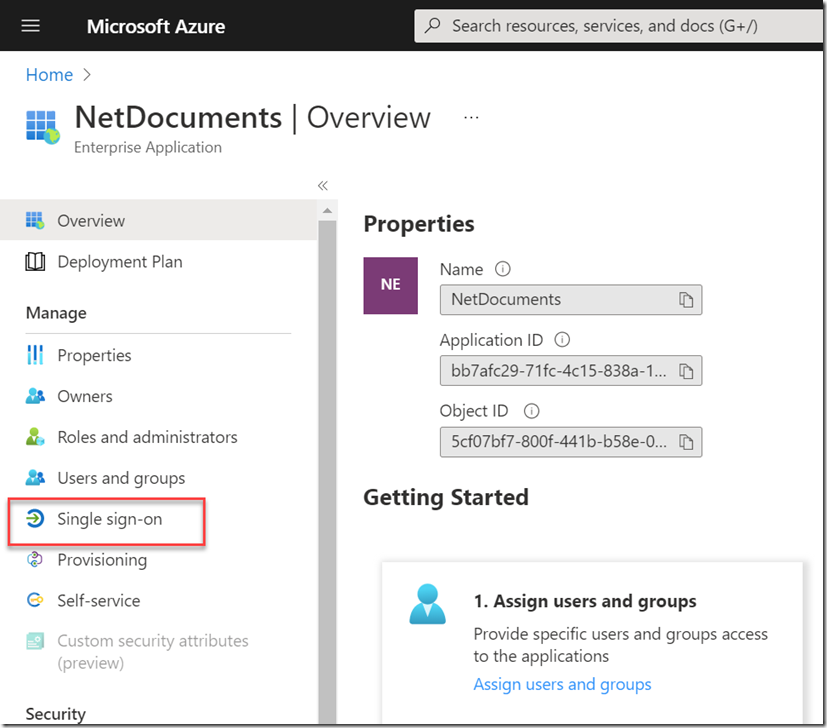
Task: Click the Self-service key icon
Action: pos(35,600)
